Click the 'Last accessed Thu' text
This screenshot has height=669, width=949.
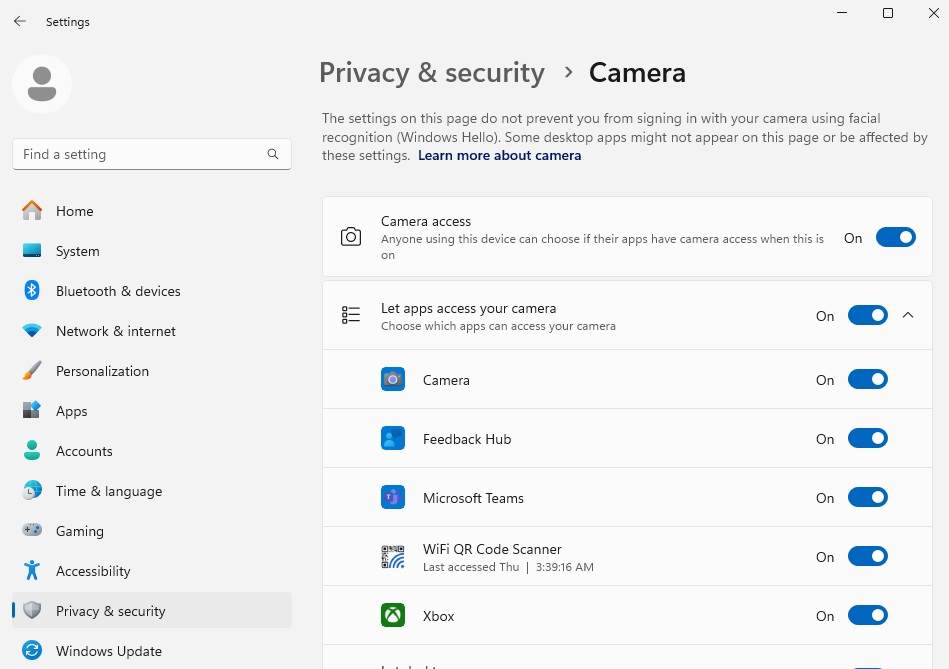(x=471, y=567)
